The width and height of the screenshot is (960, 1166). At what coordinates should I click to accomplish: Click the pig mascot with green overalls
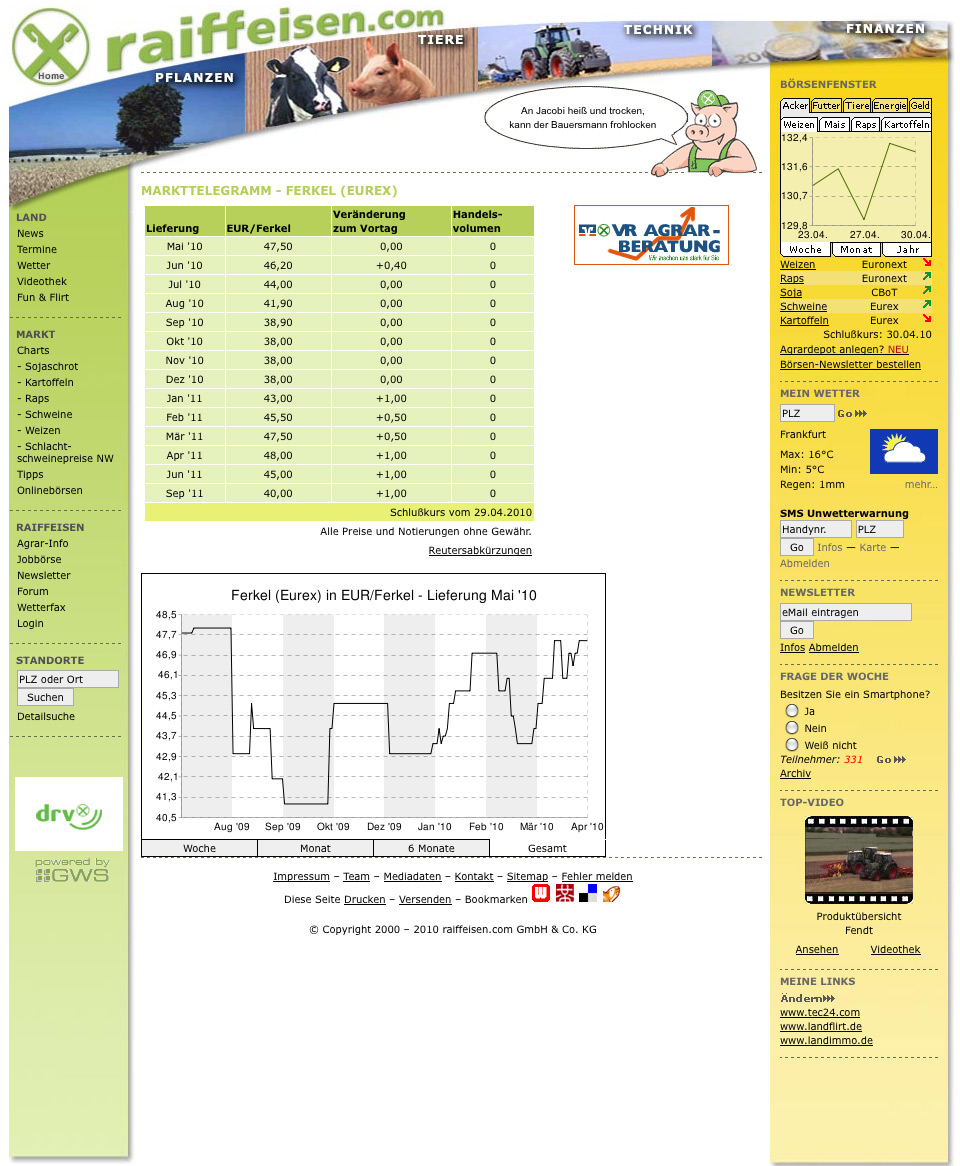coord(706,134)
